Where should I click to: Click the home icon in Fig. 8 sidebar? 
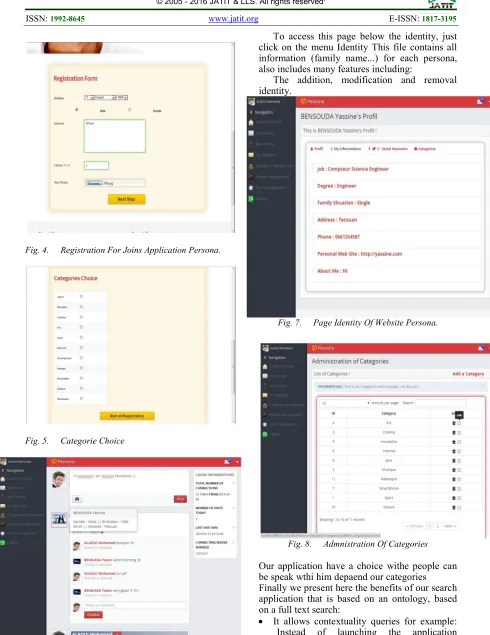coord(265,367)
